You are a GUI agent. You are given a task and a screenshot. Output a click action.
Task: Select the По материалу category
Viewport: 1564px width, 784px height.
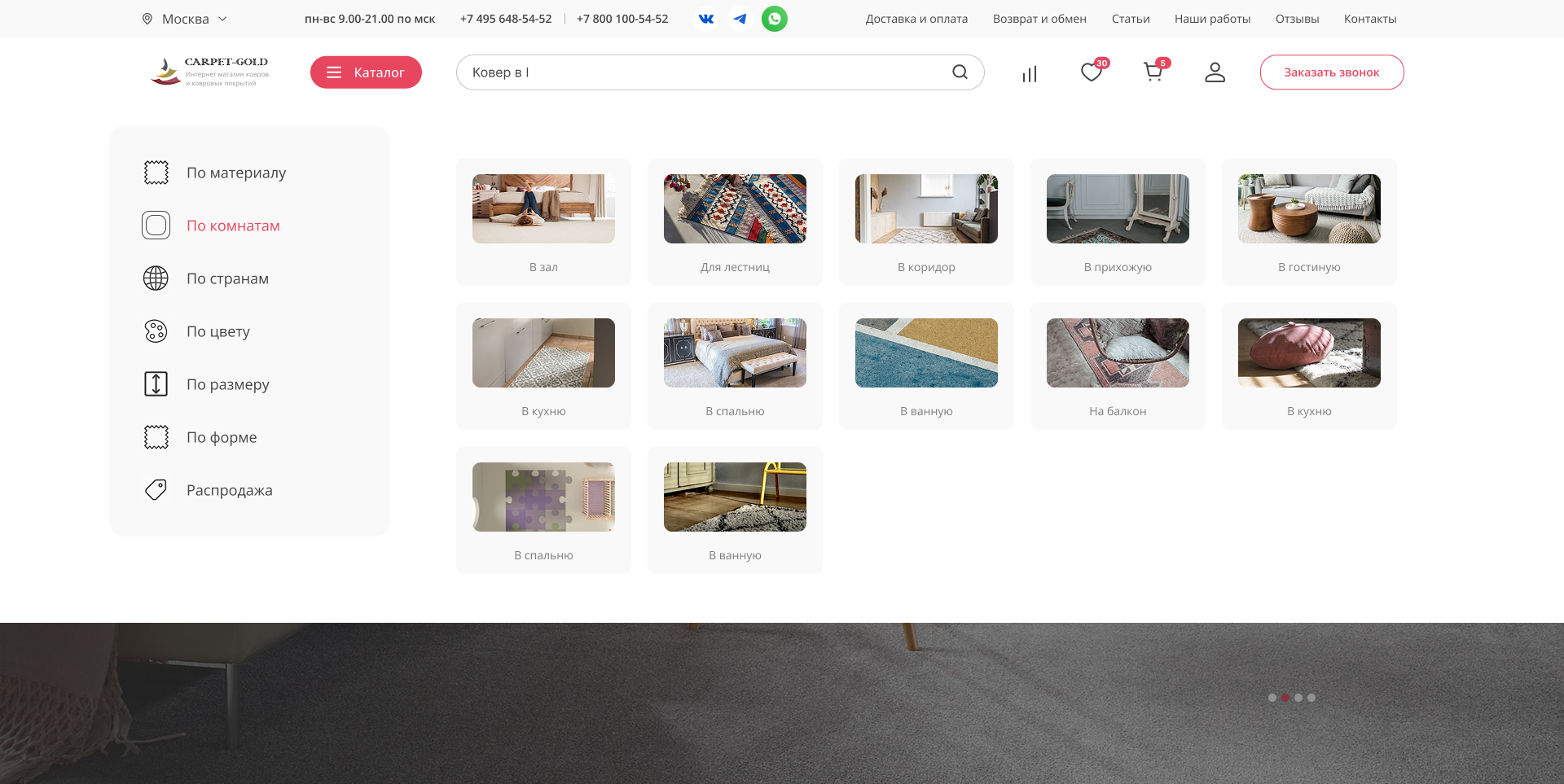[x=235, y=173]
